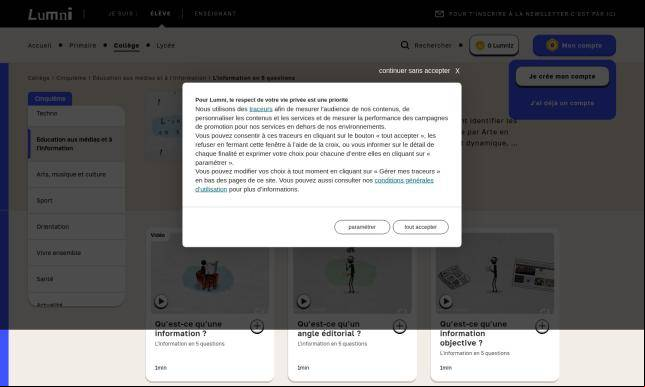Open the newsletter envelope icon
645x387 pixels.
pyautogui.click(x=439, y=14)
